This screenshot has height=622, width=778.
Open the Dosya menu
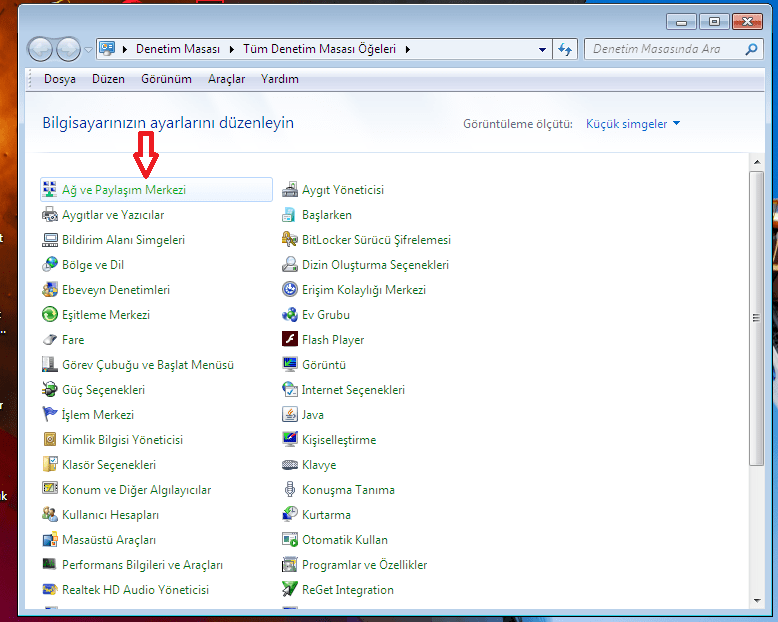(59, 79)
